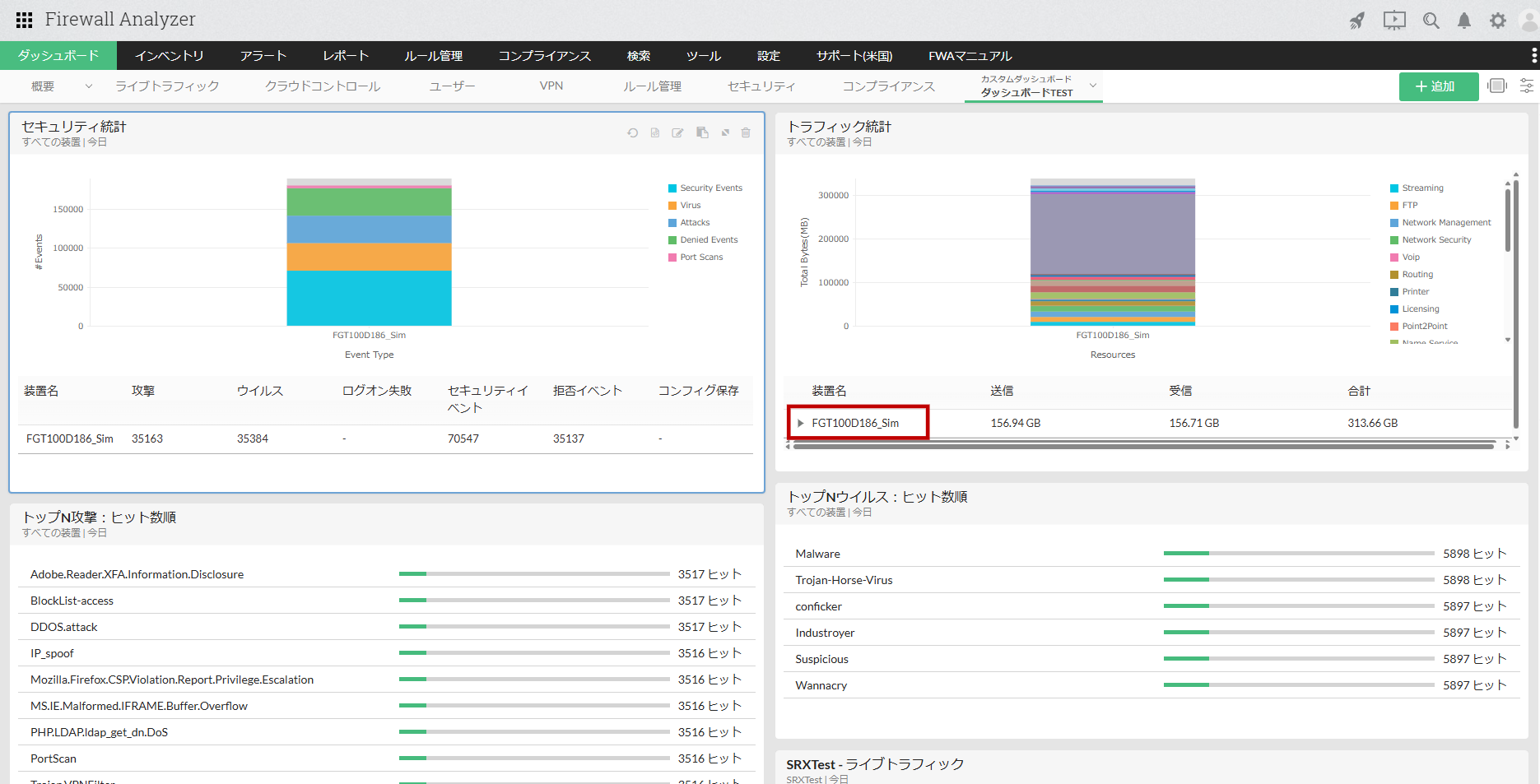
Task: Open the rocket quick-launch icon in header
Action: point(1356,21)
